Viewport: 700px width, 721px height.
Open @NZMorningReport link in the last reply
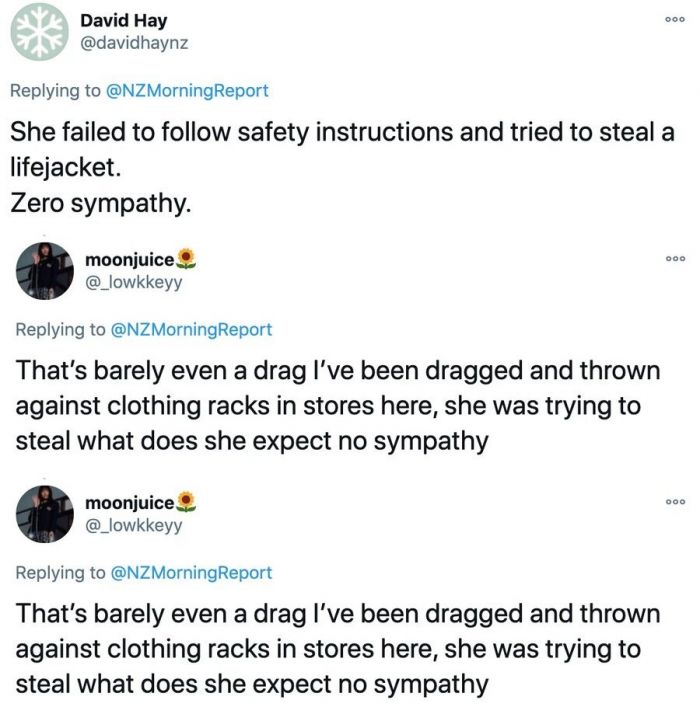click(x=191, y=573)
